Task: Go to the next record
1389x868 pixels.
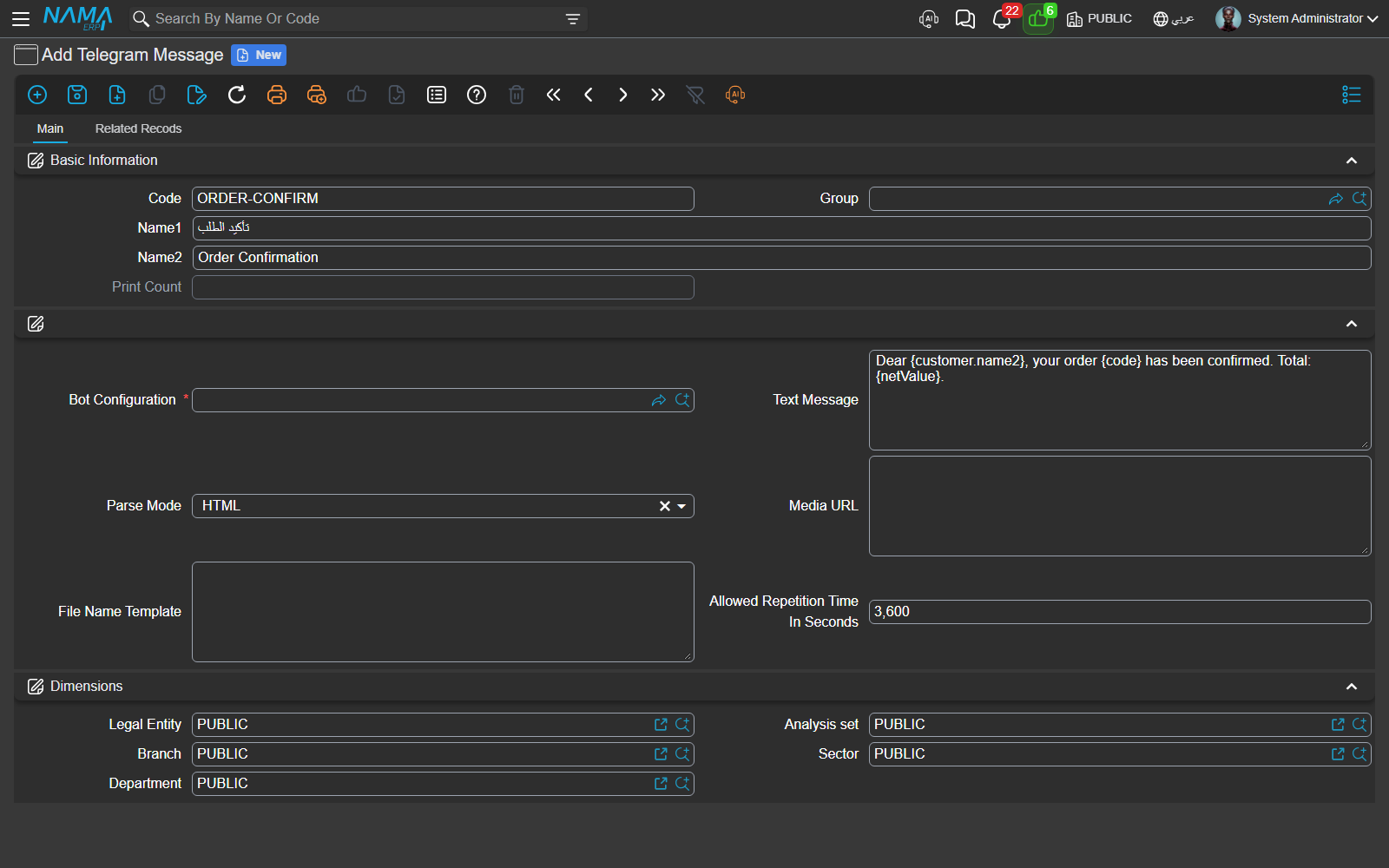Action: click(x=623, y=95)
